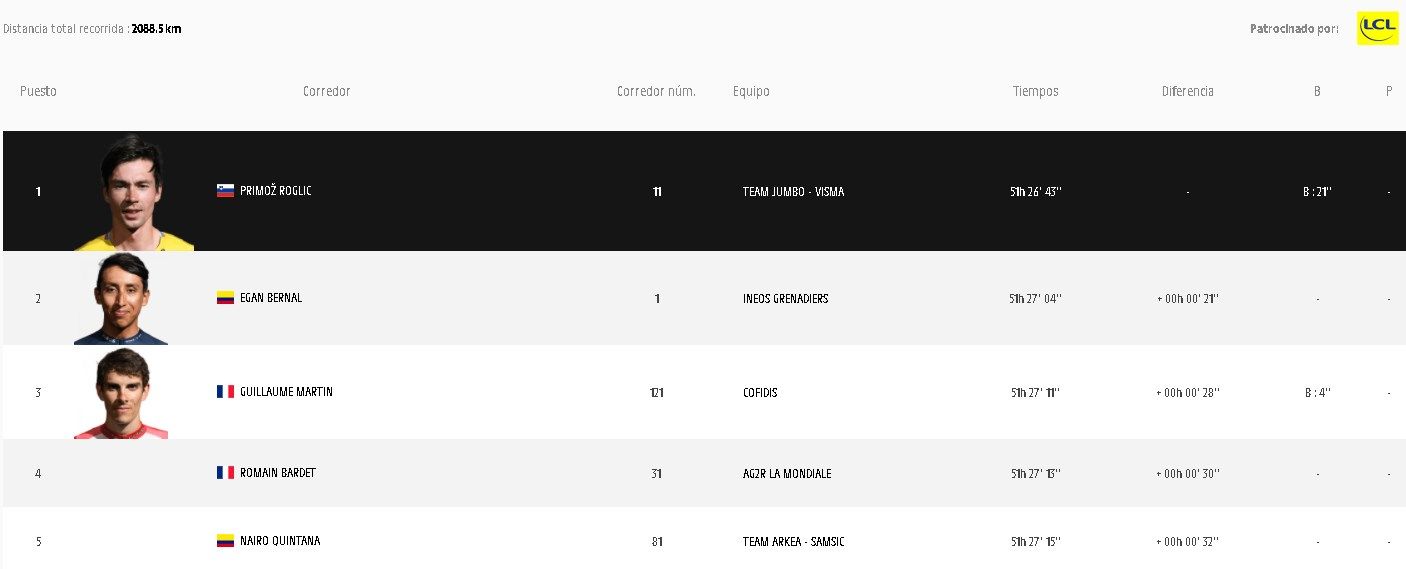Open Guillaume Martin's rider photo
This screenshot has width=1406, height=569.
pyautogui.click(x=121, y=393)
